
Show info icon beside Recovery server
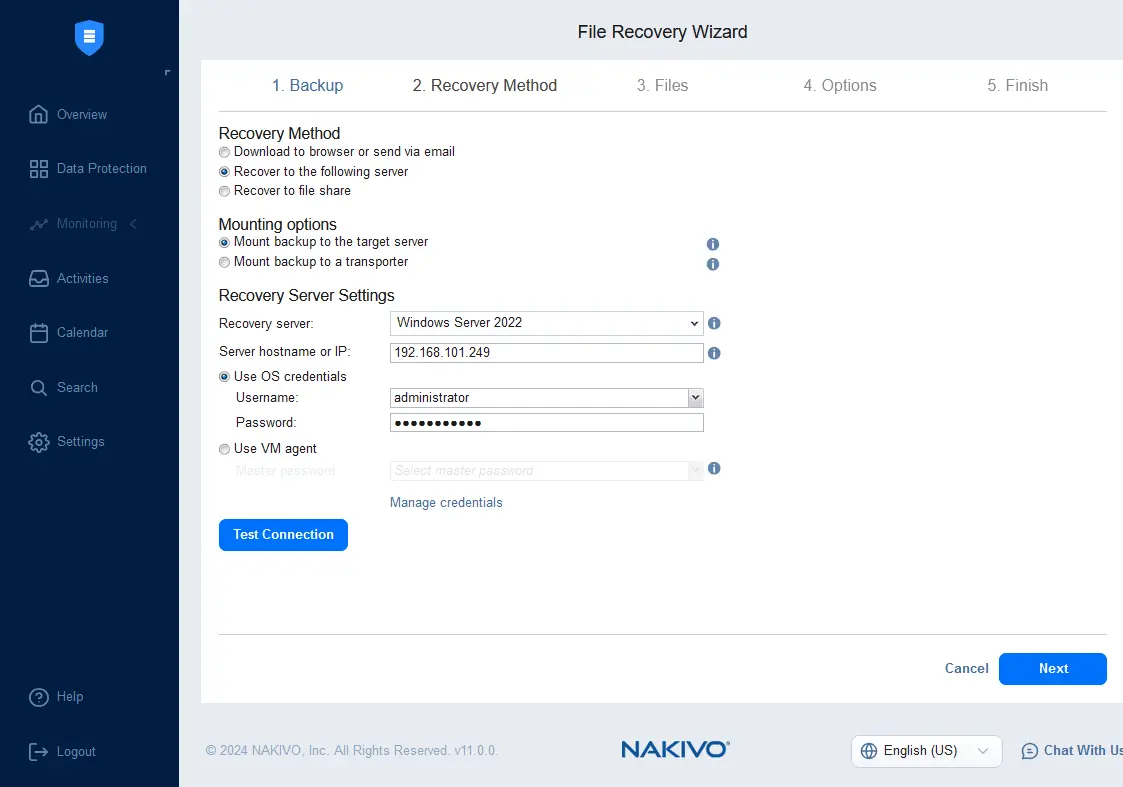click(x=714, y=323)
